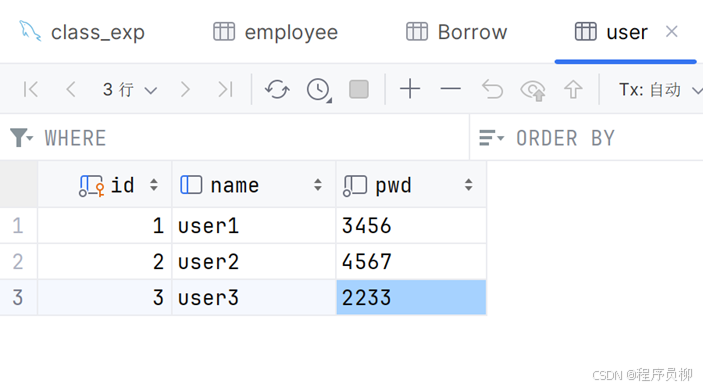The height and width of the screenshot is (388, 703).
Task: Reload table data with refresh icon
Action: [x=277, y=89]
